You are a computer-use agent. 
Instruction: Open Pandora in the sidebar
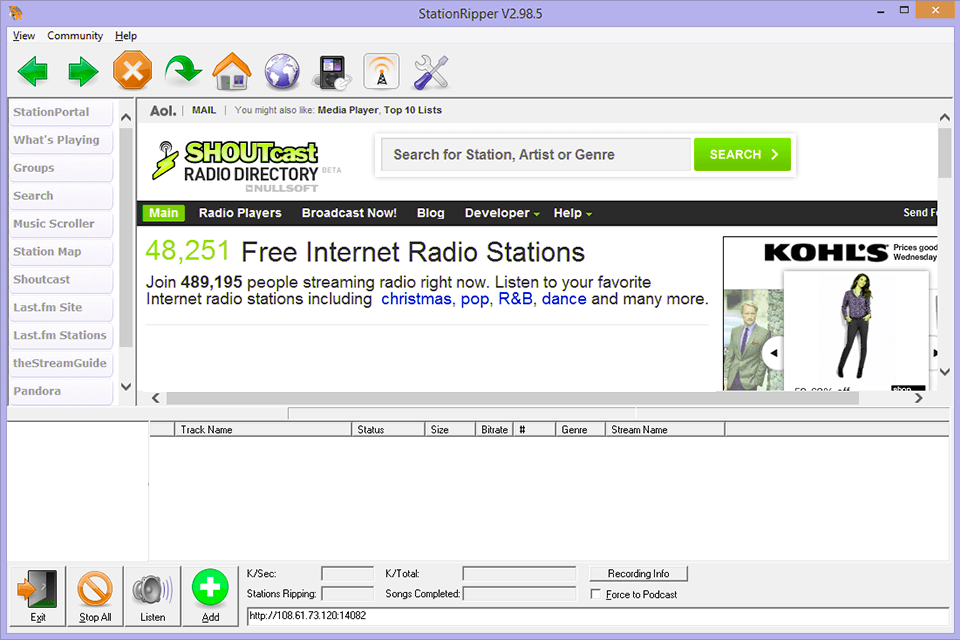tap(61, 391)
